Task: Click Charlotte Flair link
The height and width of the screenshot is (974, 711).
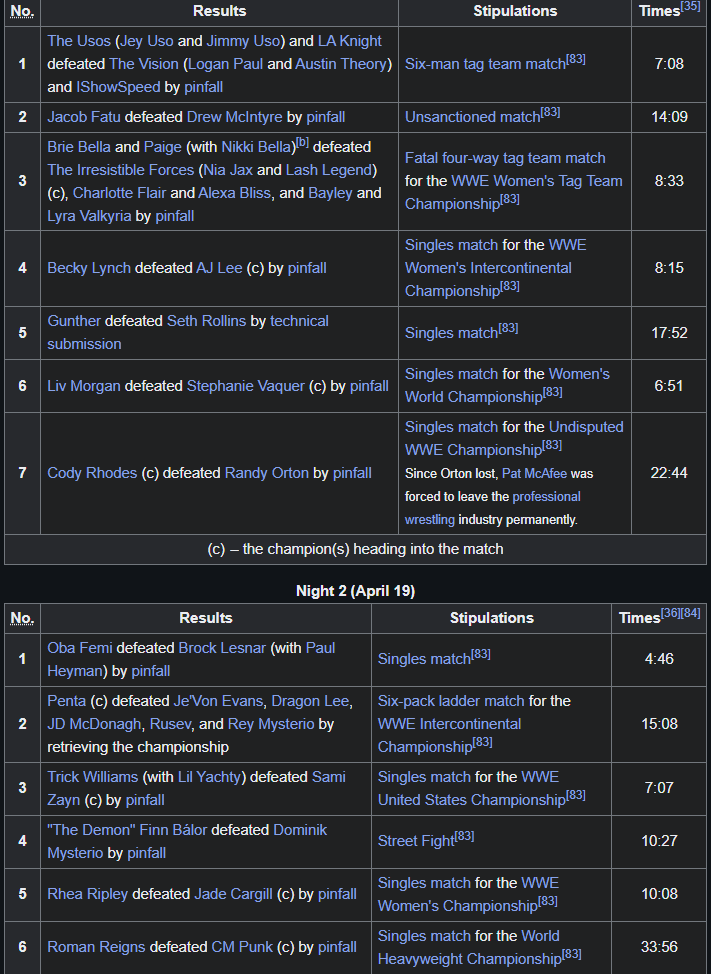Action: tap(119, 193)
